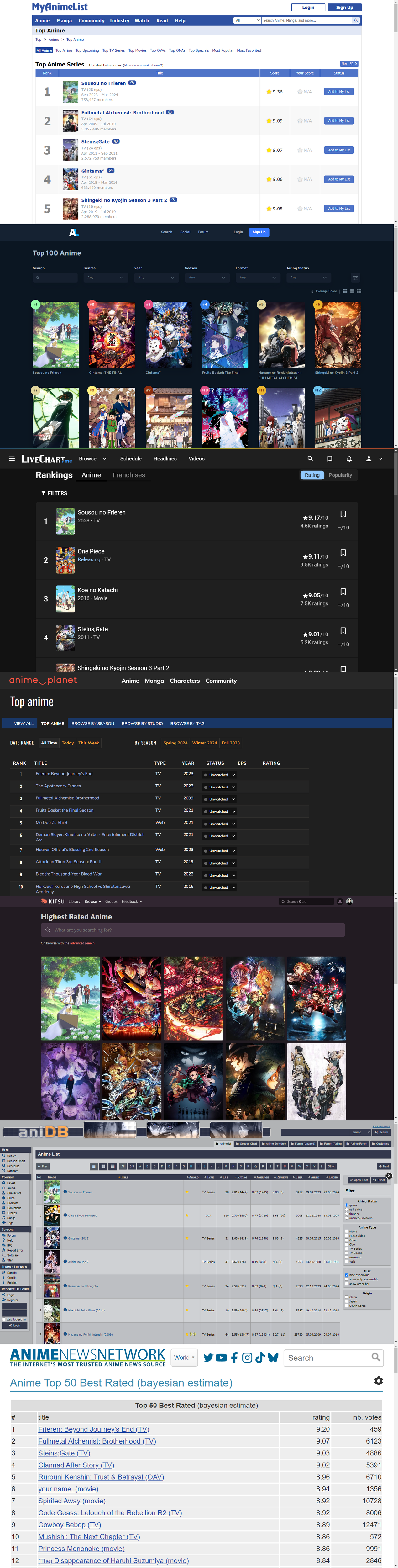398x1568 pixels.
Task: Open the AniList Season dropdown
Action: click(x=207, y=278)
